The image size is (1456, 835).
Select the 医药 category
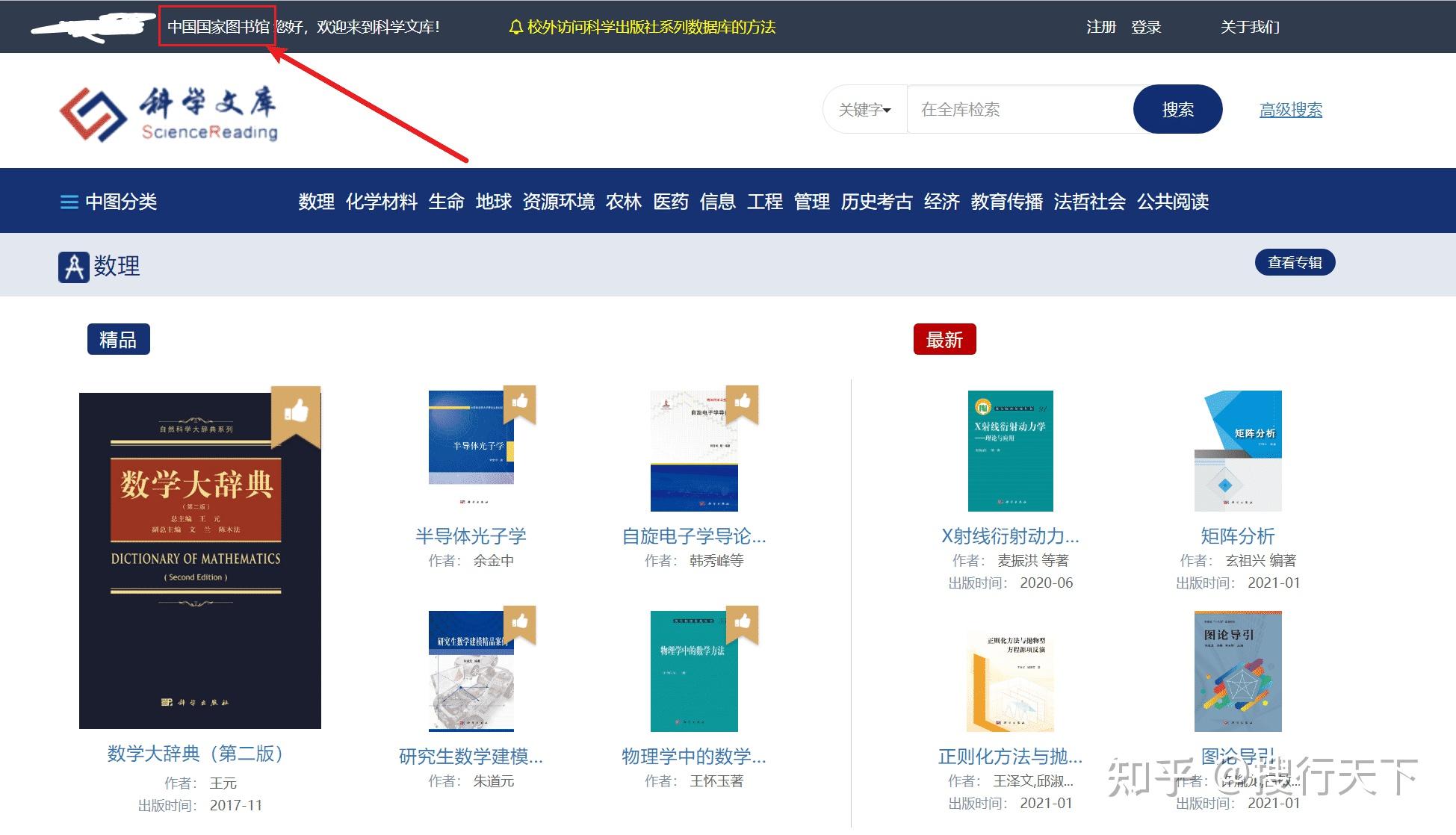coord(671,202)
